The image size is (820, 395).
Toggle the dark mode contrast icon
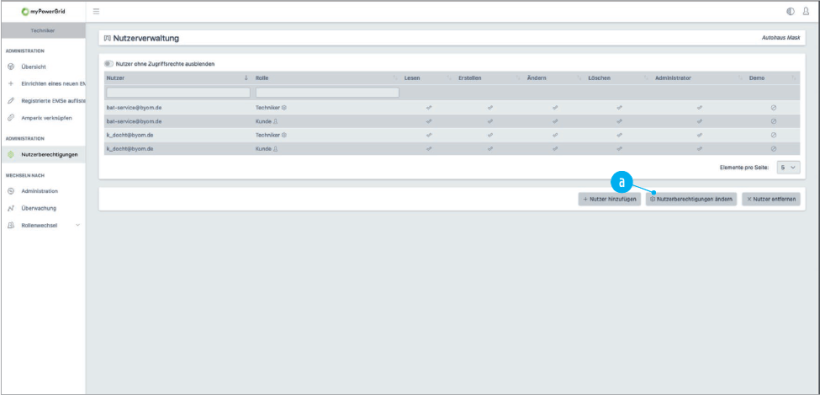pyautogui.click(x=790, y=11)
